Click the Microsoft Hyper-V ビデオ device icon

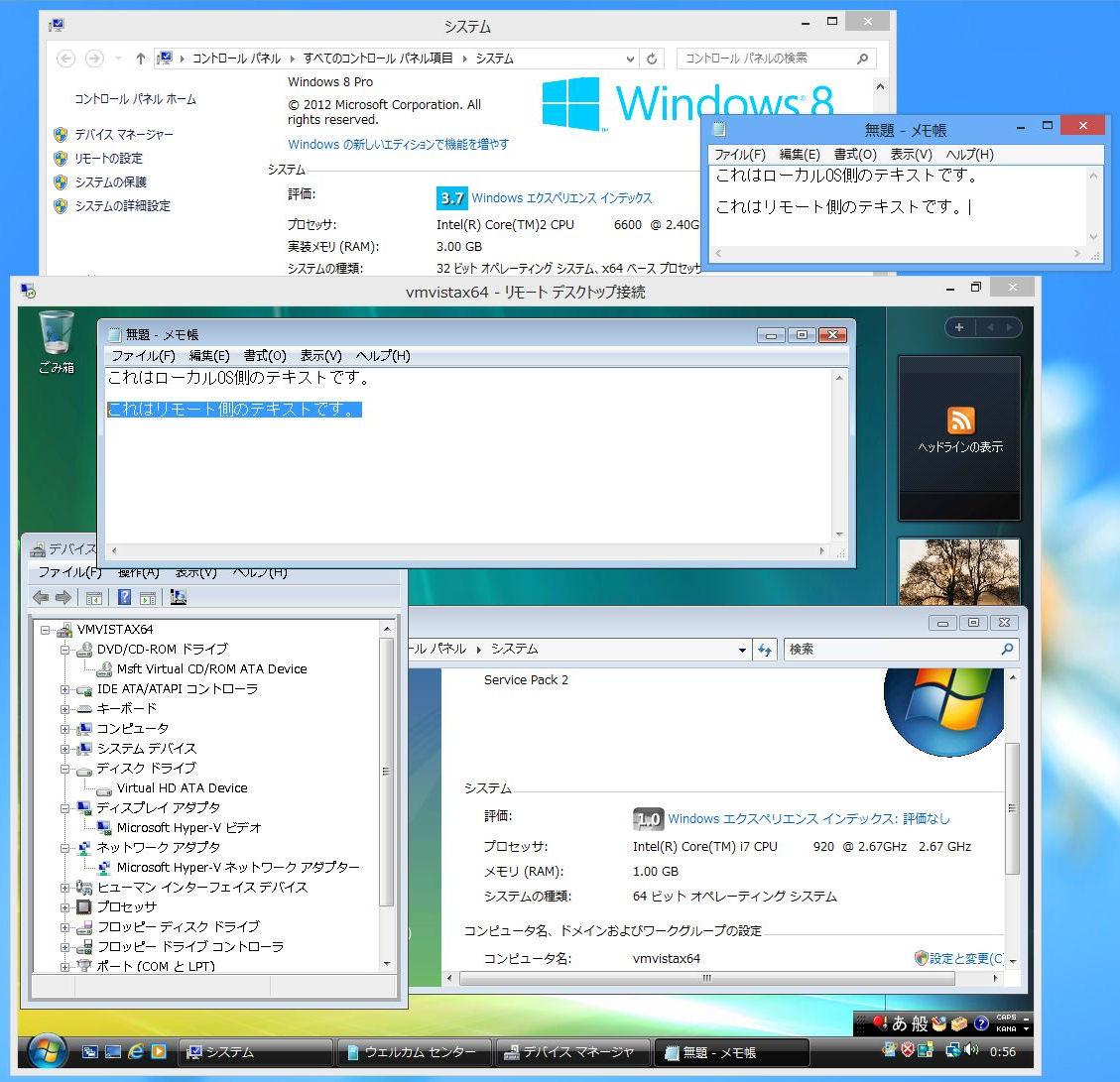pos(104,828)
